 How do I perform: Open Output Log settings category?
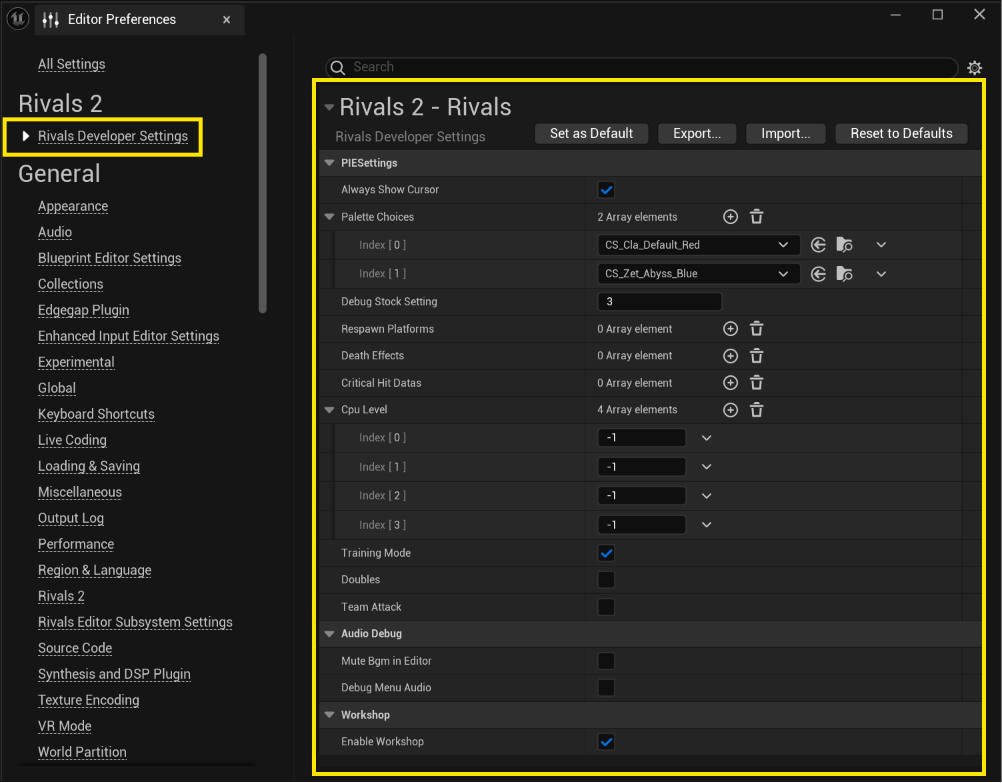[70, 518]
